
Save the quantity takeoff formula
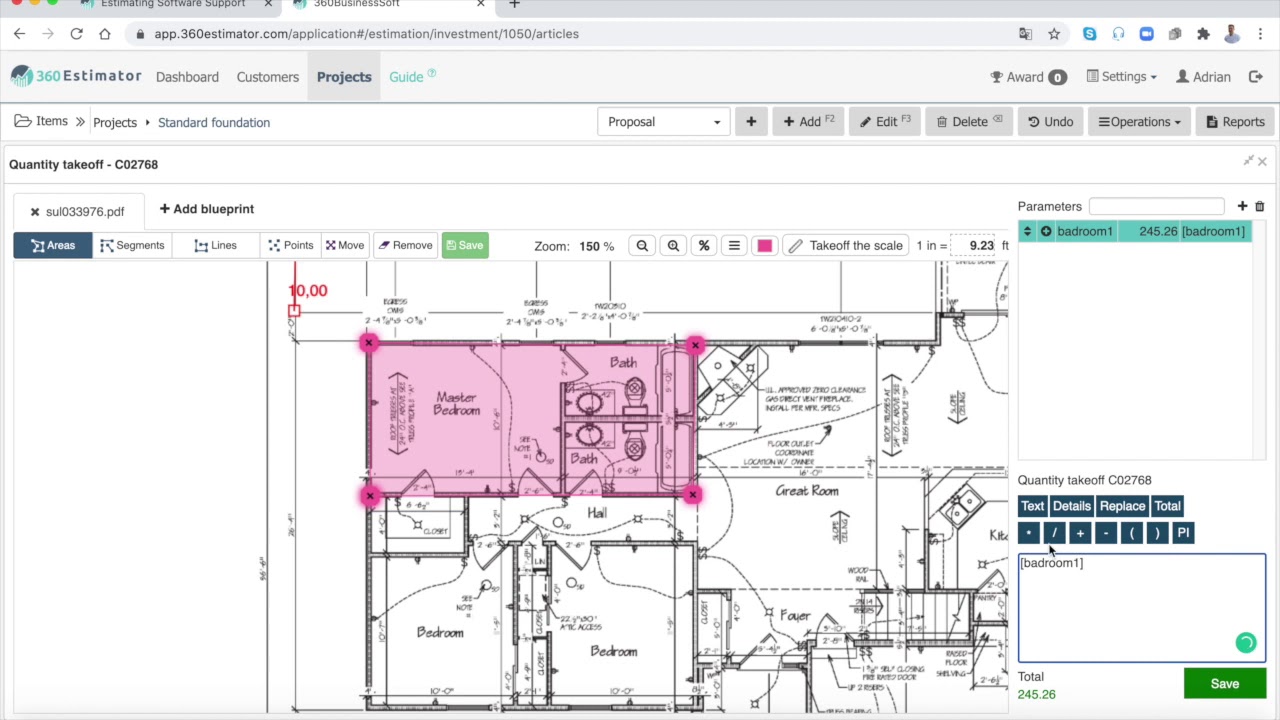(x=1225, y=684)
